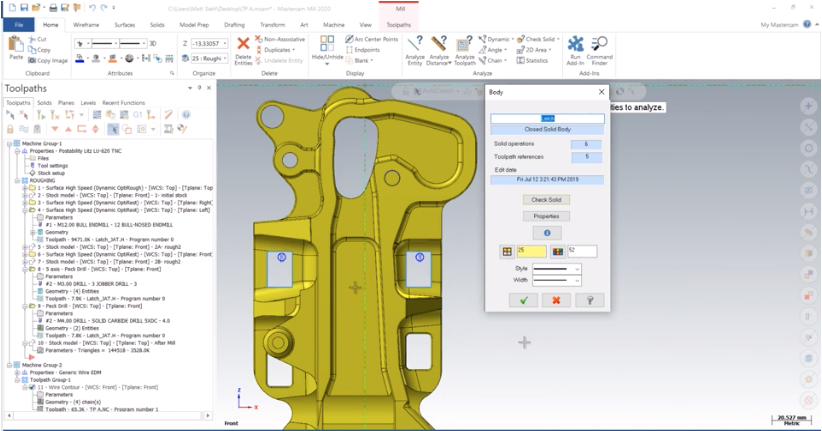Switch to the Wireframe ribbon tab
The image size is (822, 431).
86,25
